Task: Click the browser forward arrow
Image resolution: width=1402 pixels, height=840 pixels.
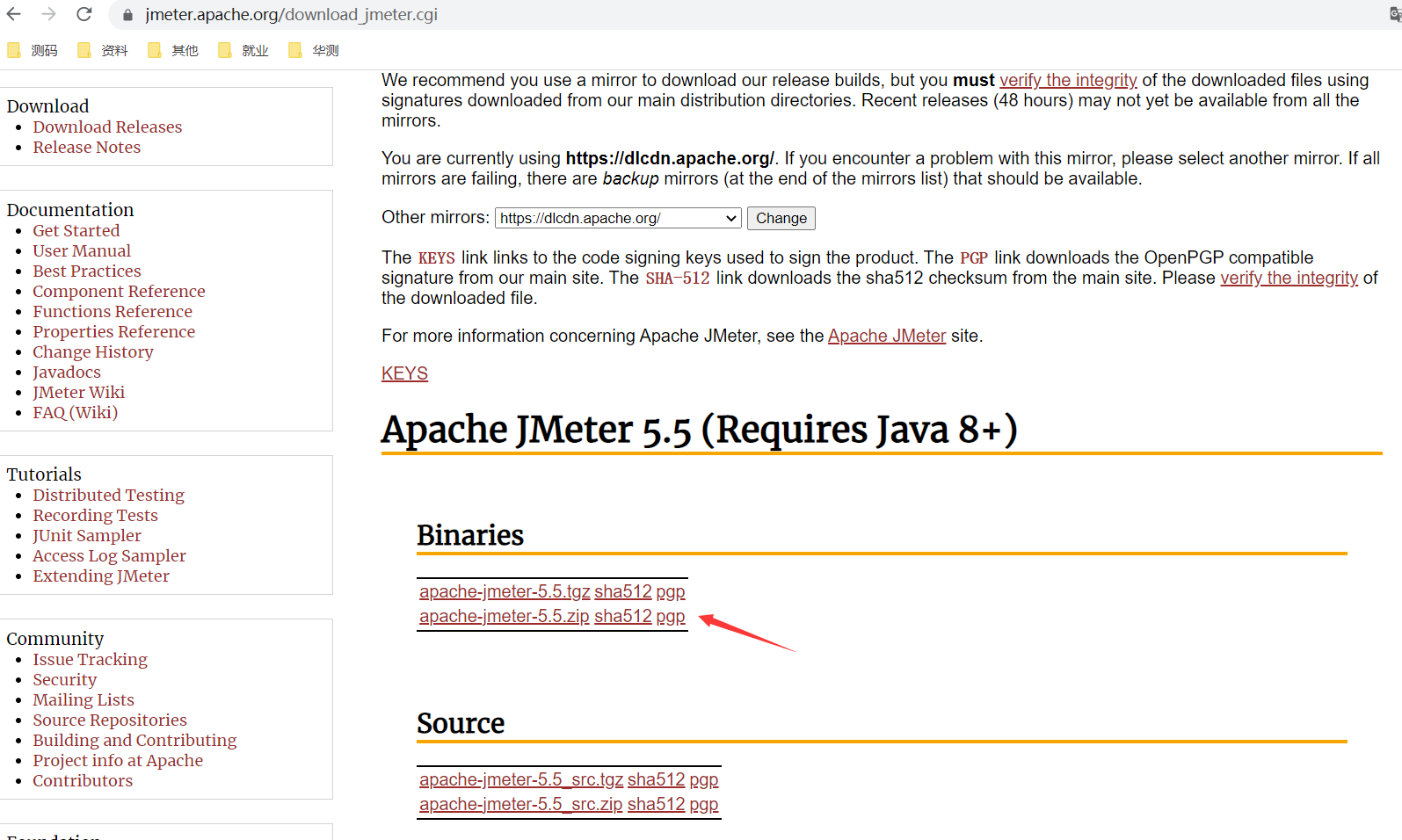Action: (x=49, y=14)
